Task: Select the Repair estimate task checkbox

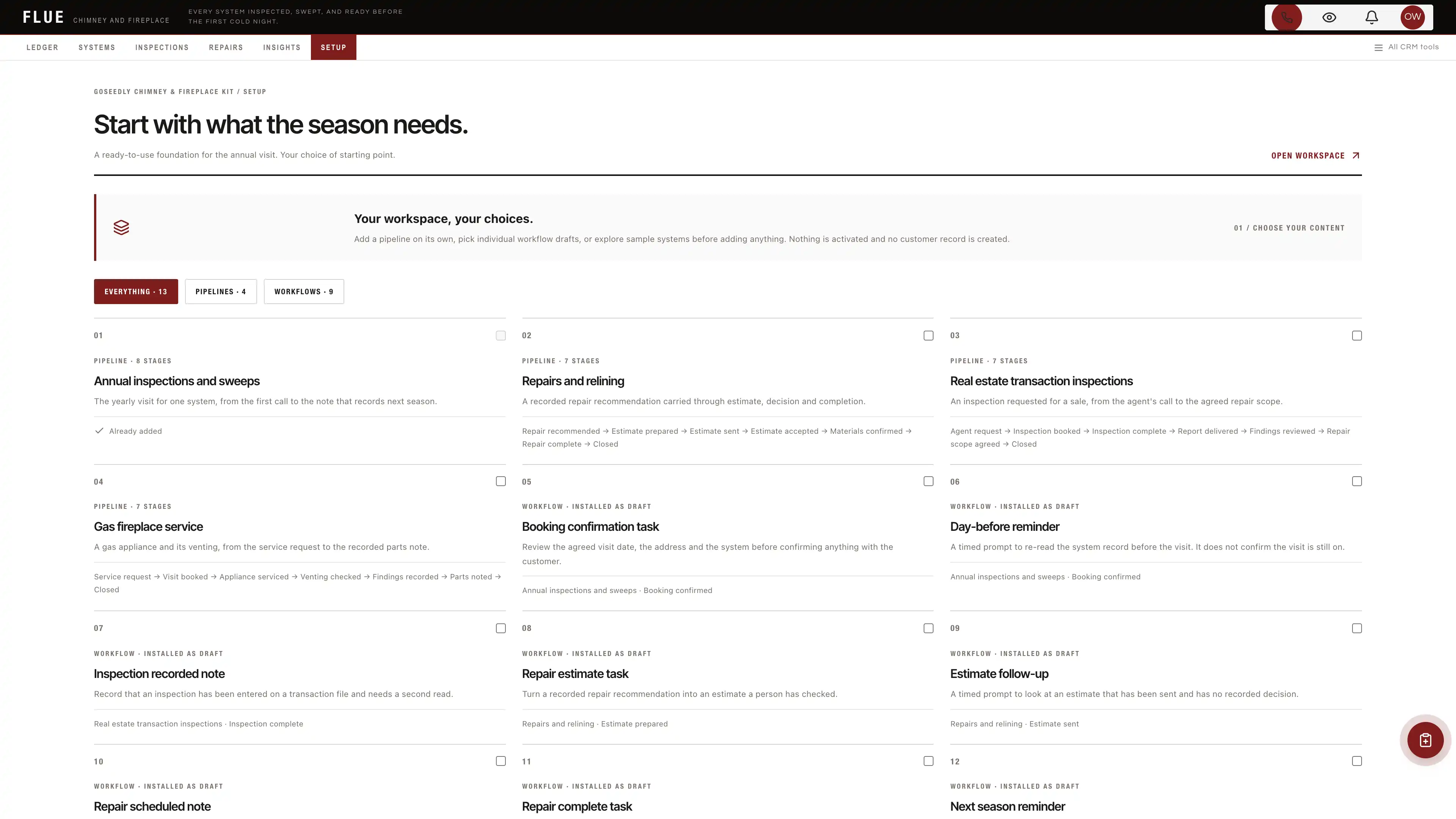Action: pos(929,629)
